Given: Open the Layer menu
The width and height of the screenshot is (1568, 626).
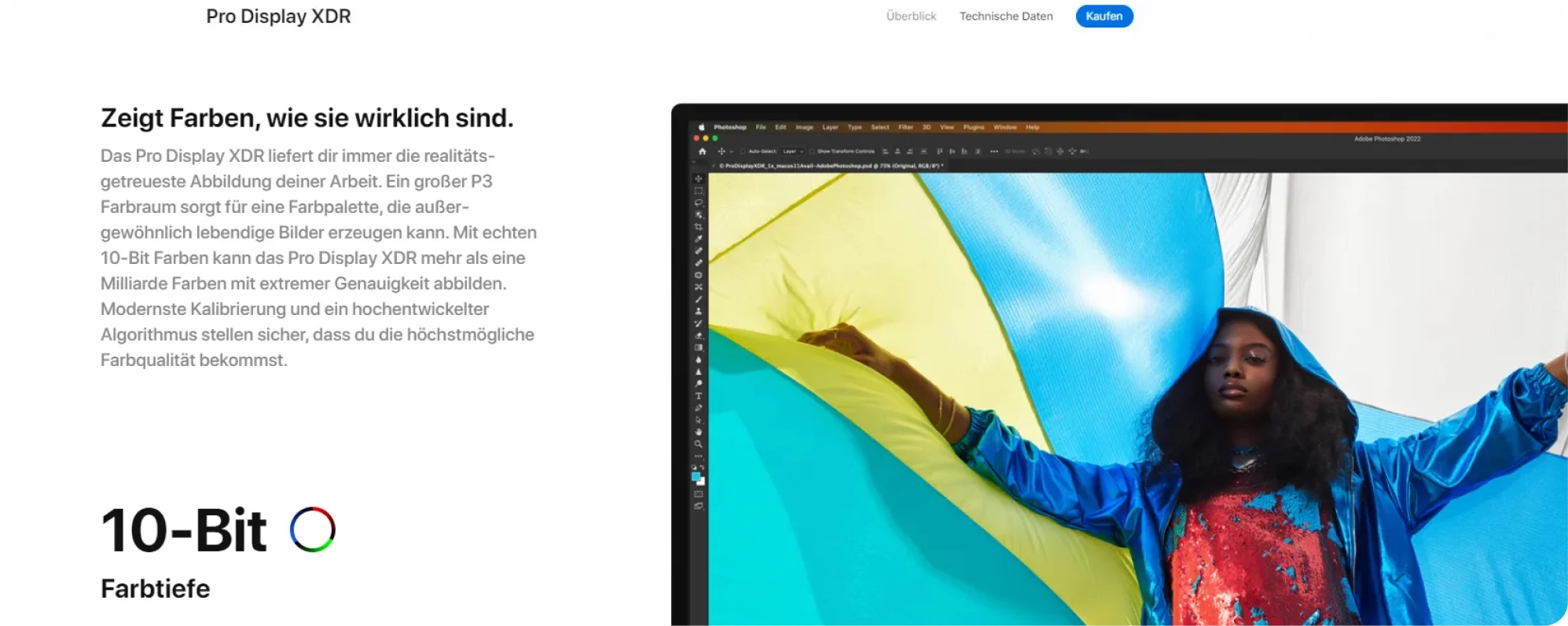Looking at the screenshot, I should (x=831, y=127).
